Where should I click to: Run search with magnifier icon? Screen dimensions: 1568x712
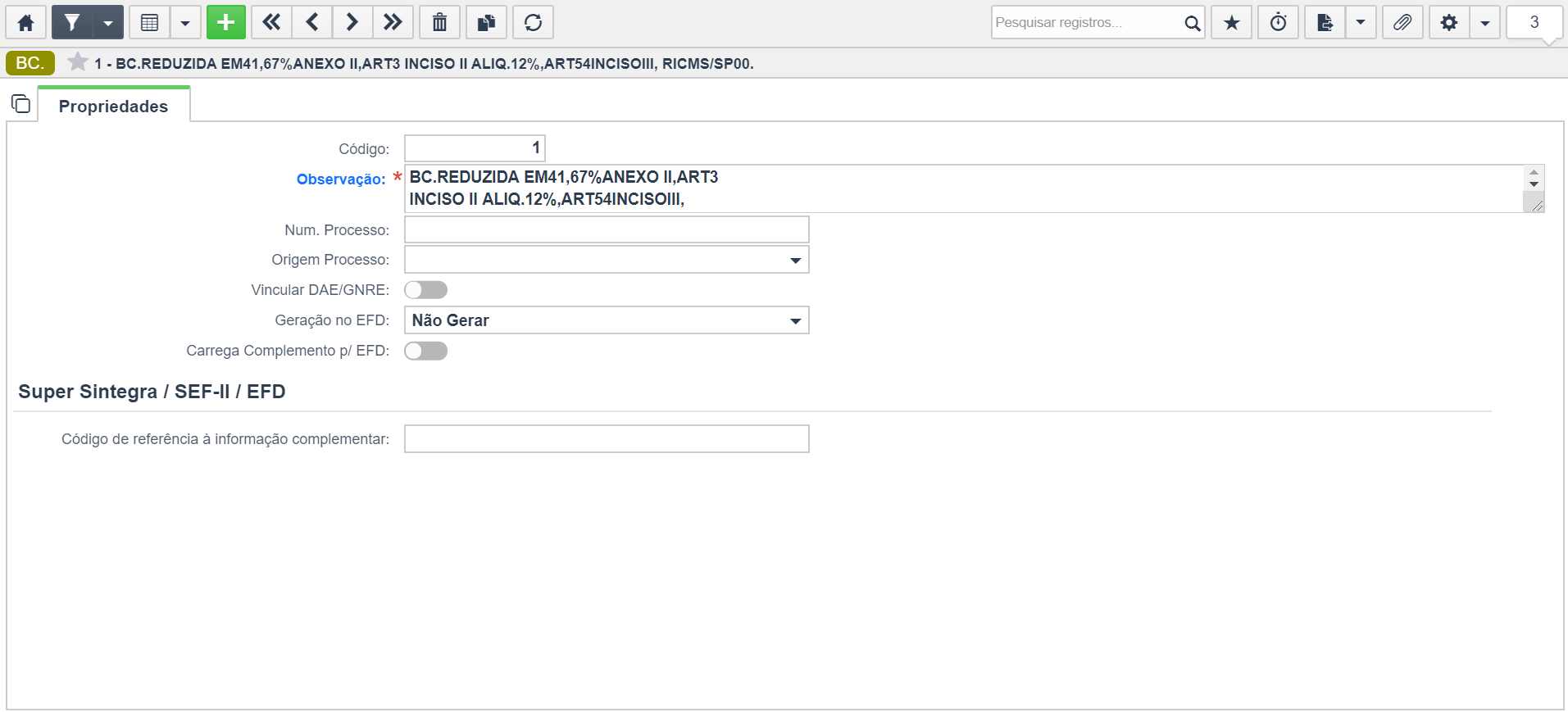coord(1193,23)
